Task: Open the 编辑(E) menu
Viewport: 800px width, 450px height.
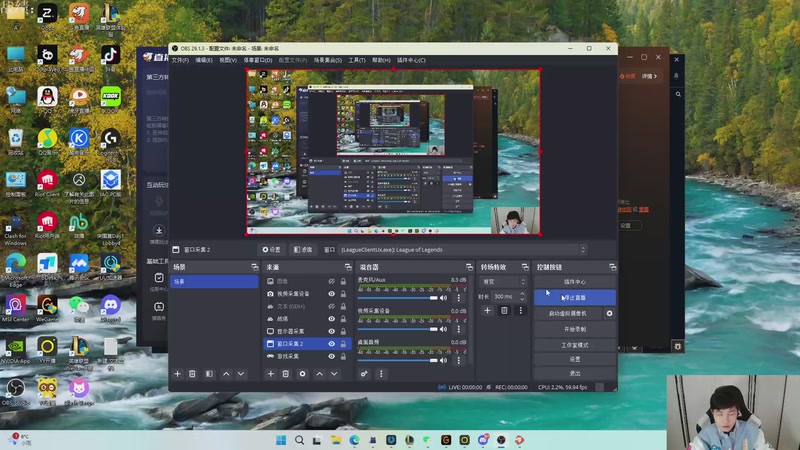Action: 204,60
